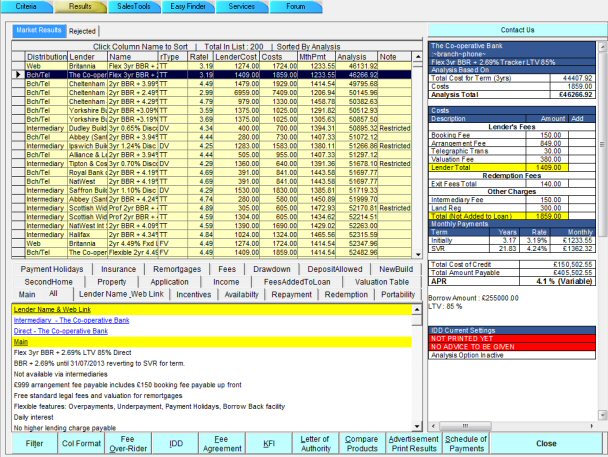The height and width of the screenshot is (457, 608).
Task: Follow the Direct - The Co-operative Bank link
Action: 60,331
